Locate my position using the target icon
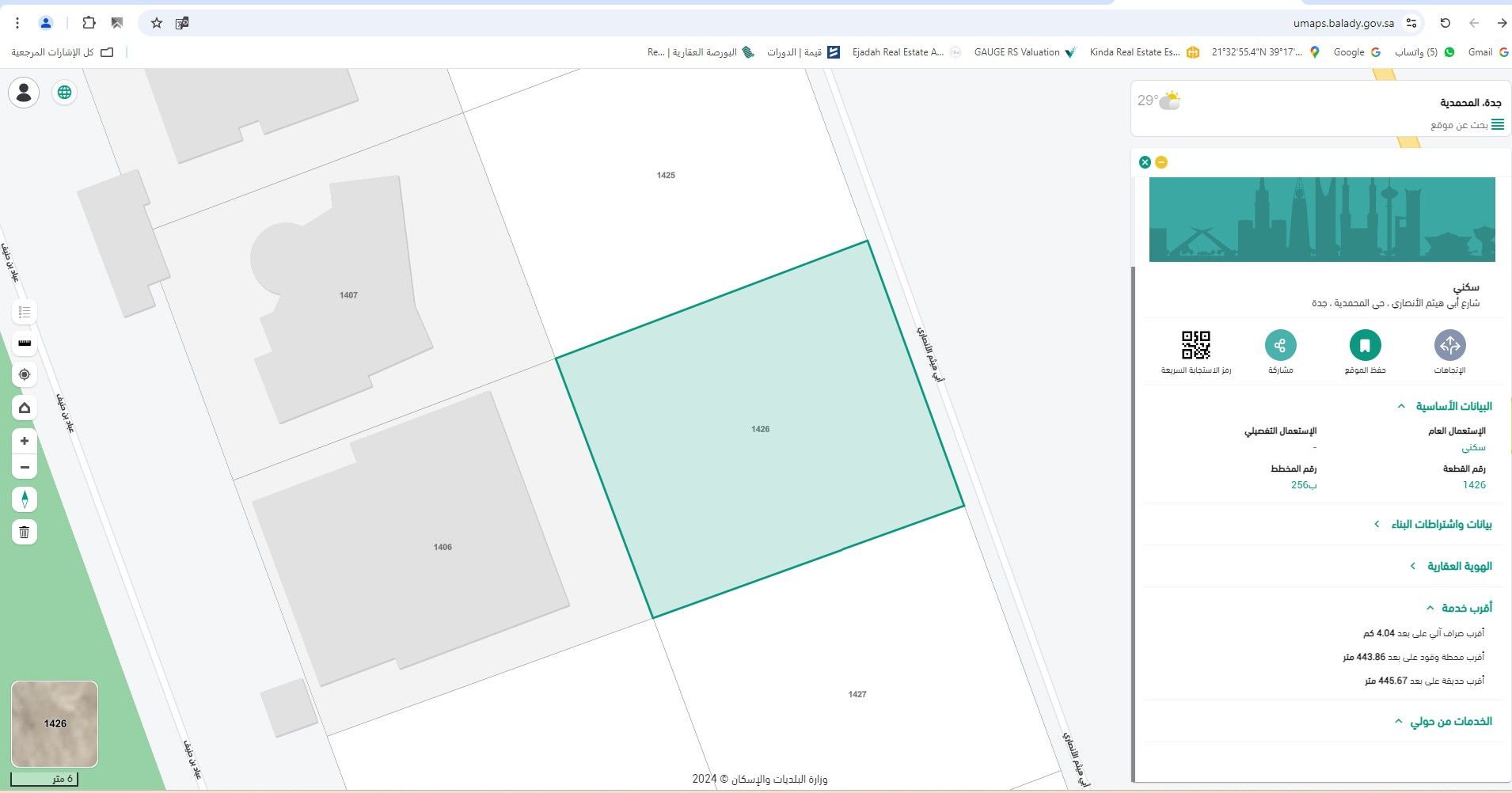The height and width of the screenshot is (793, 1512). 25,374
